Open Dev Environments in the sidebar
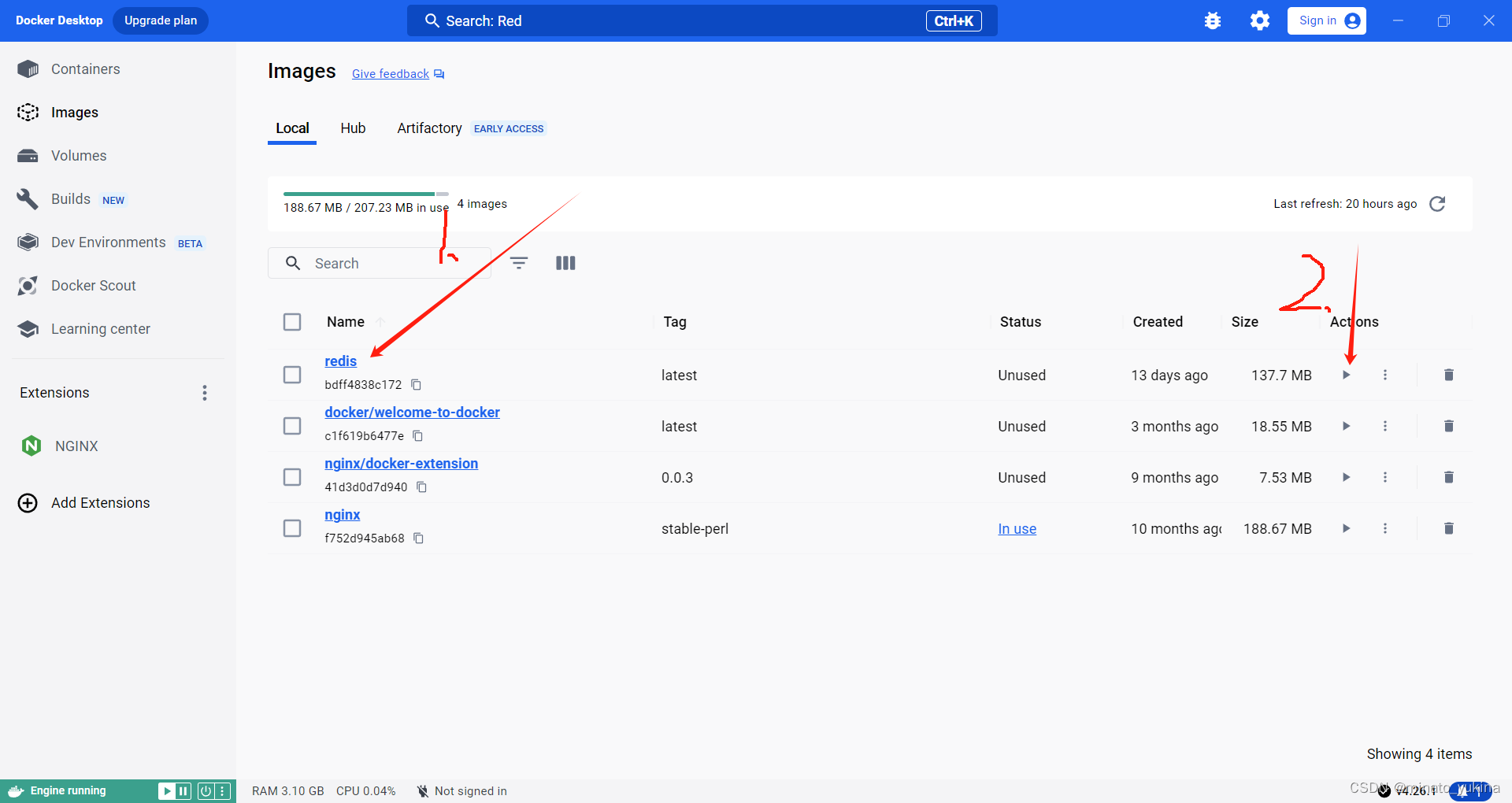The height and width of the screenshot is (803, 1512). pyautogui.click(x=109, y=242)
